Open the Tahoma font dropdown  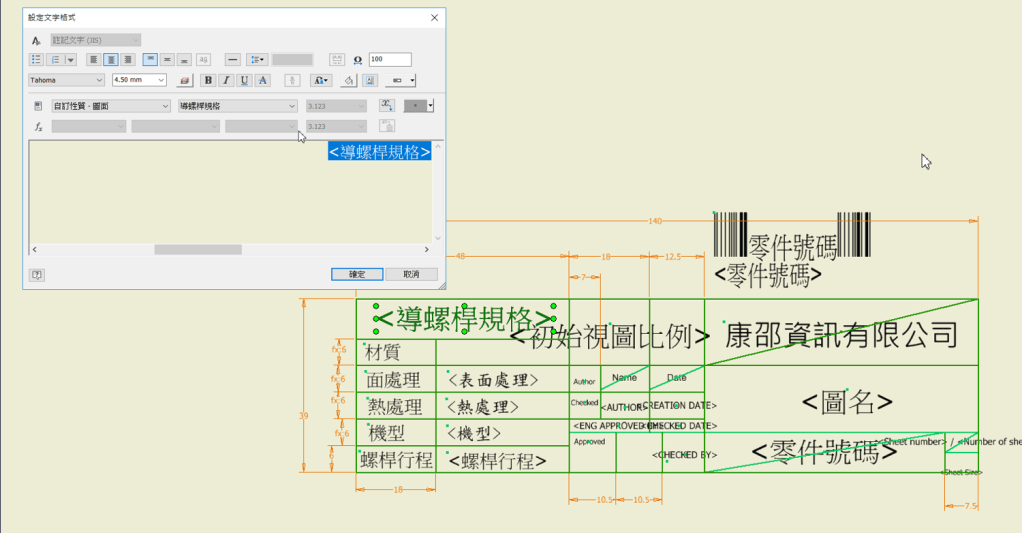(99, 80)
